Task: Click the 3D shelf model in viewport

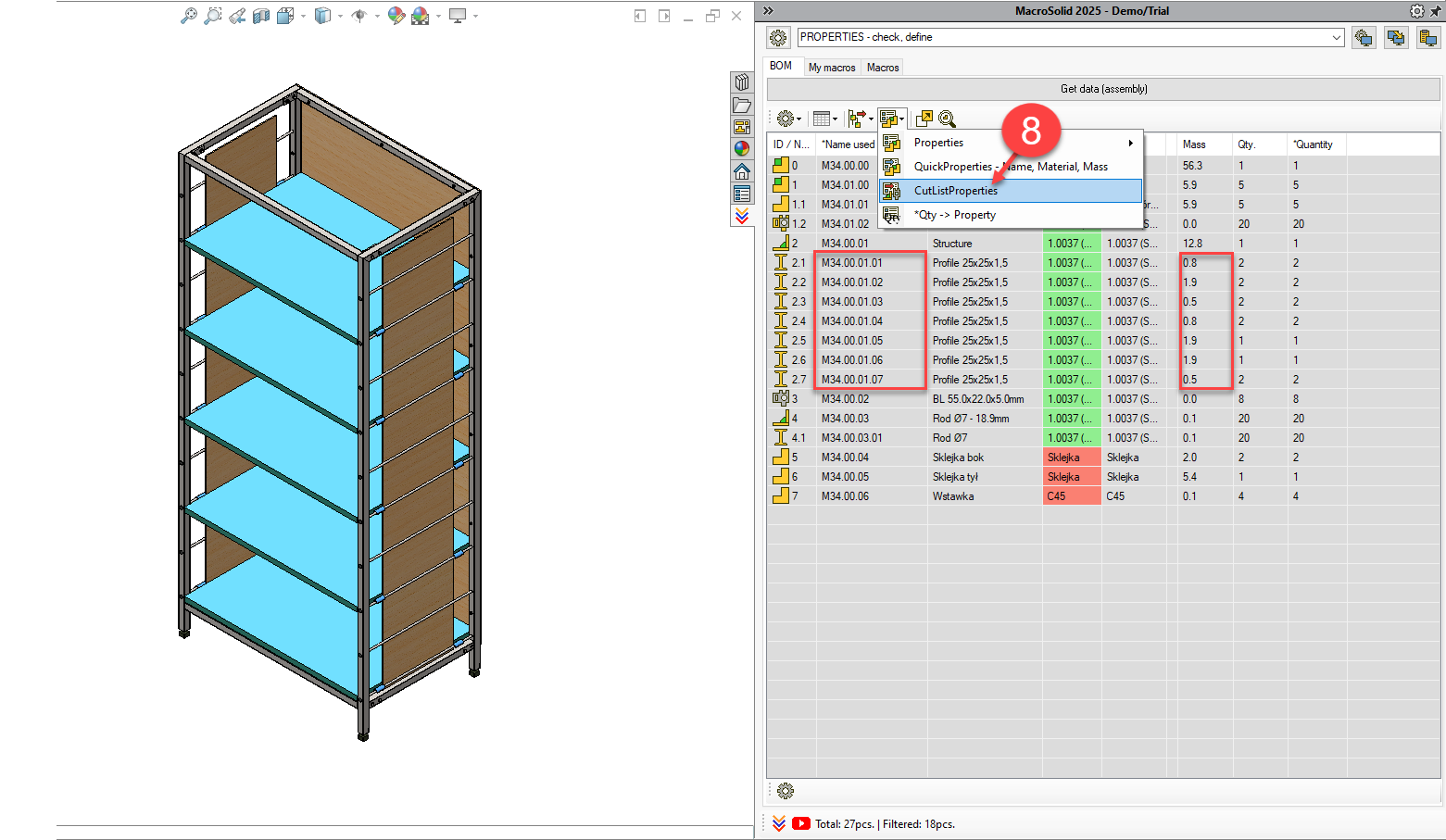Action: coord(329,412)
